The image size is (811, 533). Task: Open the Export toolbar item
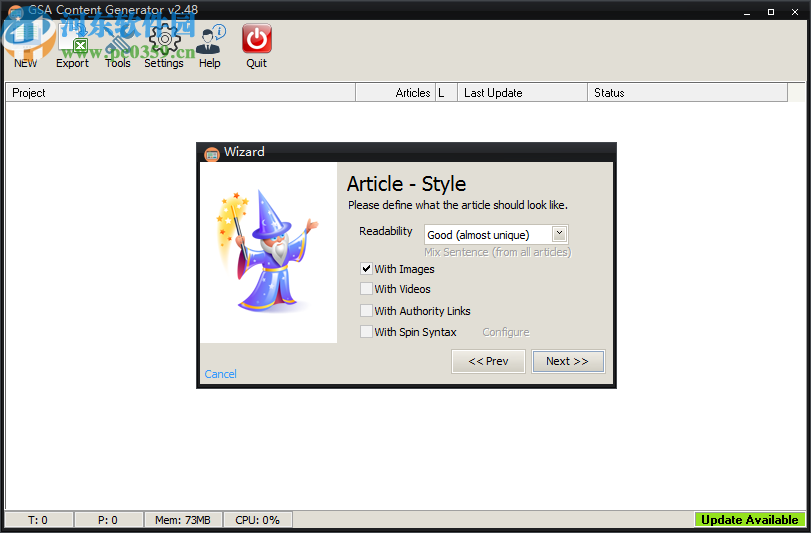[72, 44]
